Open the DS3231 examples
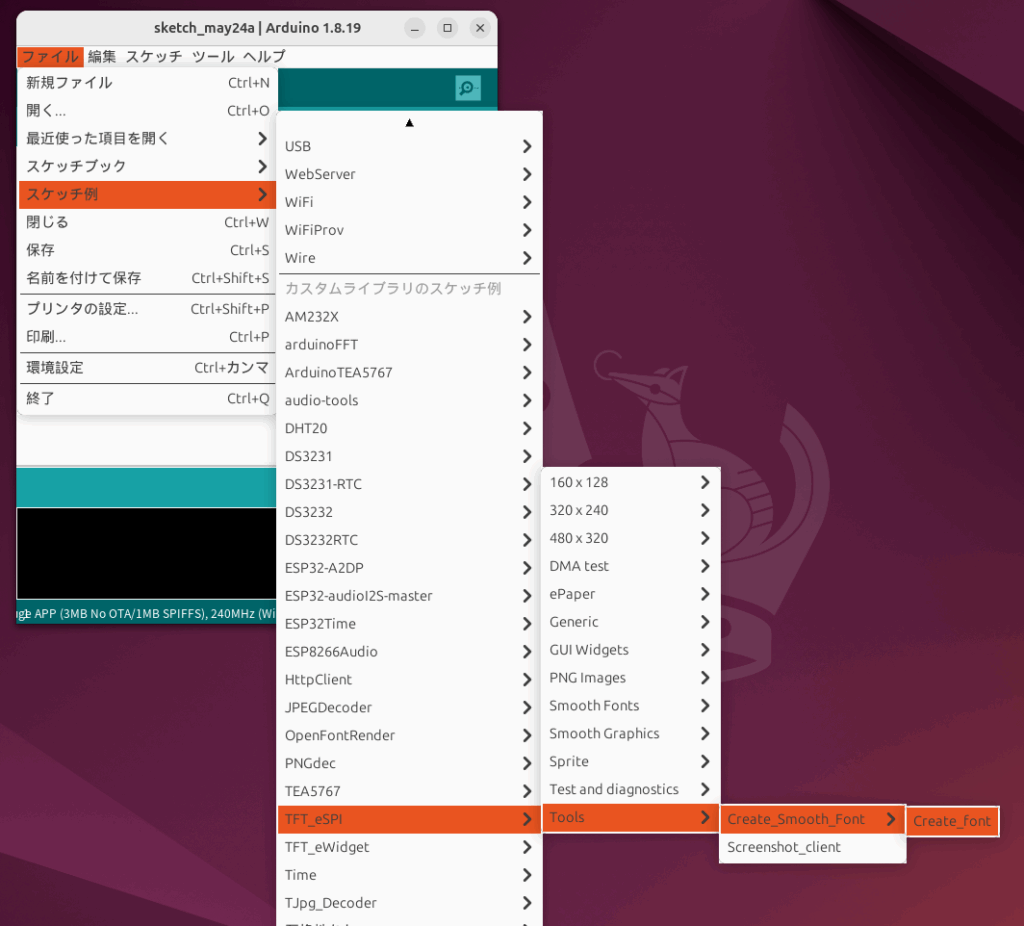Screen dimensions: 1024x926 (409, 456)
